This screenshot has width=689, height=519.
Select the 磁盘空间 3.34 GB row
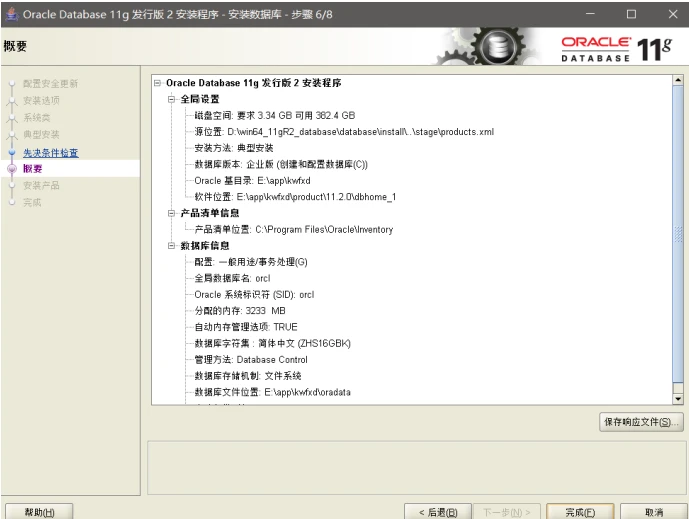(x=275, y=116)
